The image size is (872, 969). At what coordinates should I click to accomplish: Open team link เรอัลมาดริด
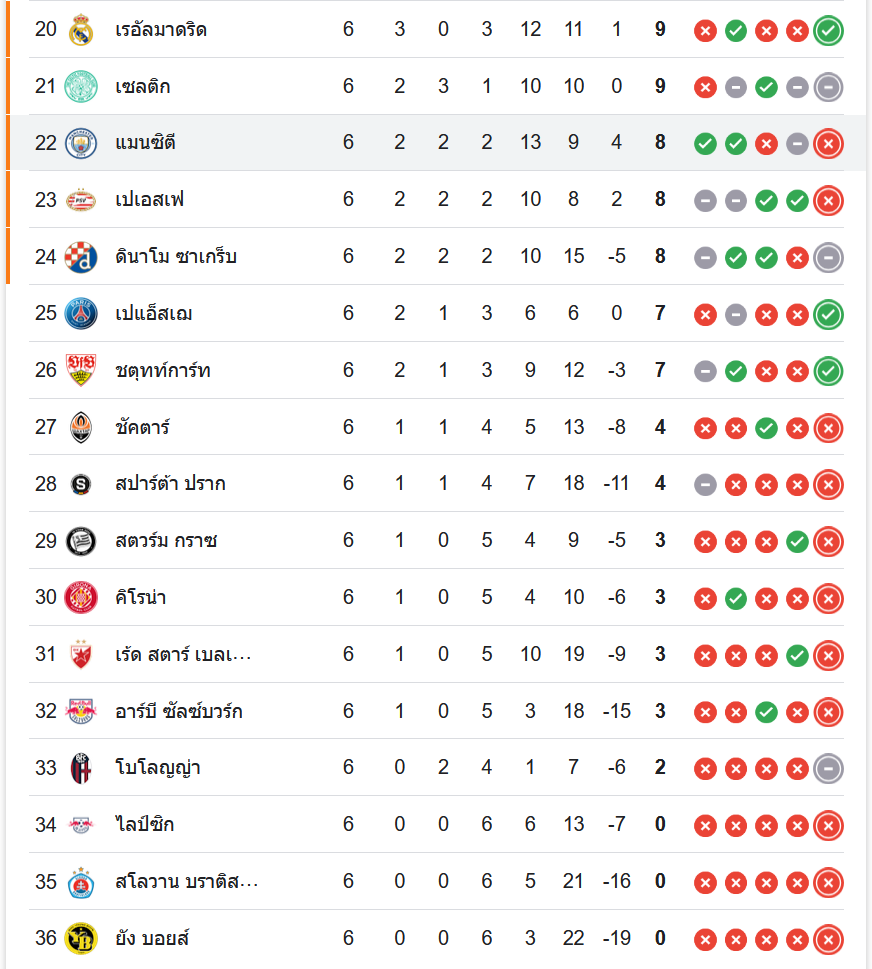click(x=161, y=30)
